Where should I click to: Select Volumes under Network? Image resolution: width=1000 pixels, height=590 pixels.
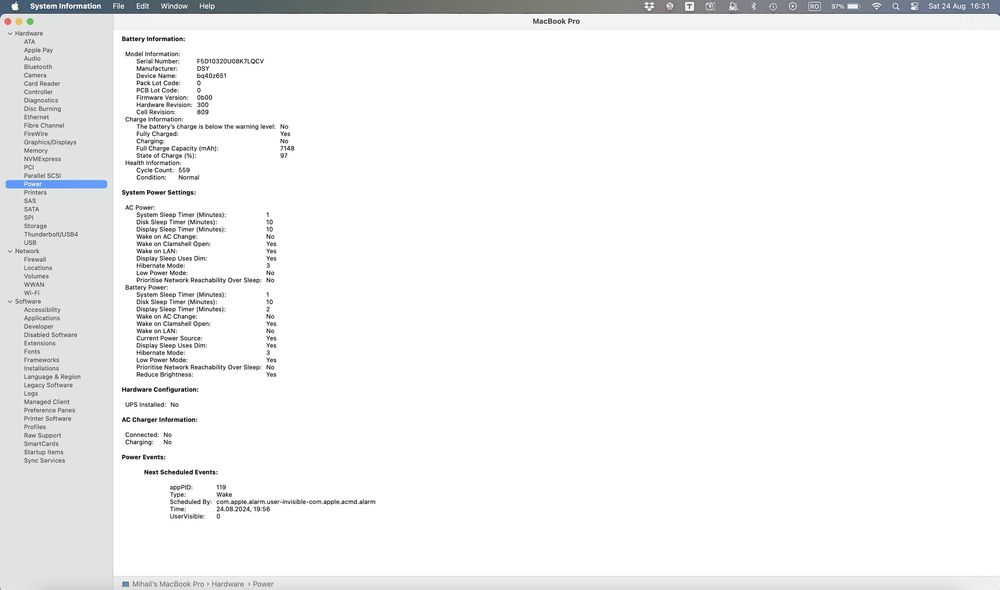[x=36, y=276]
